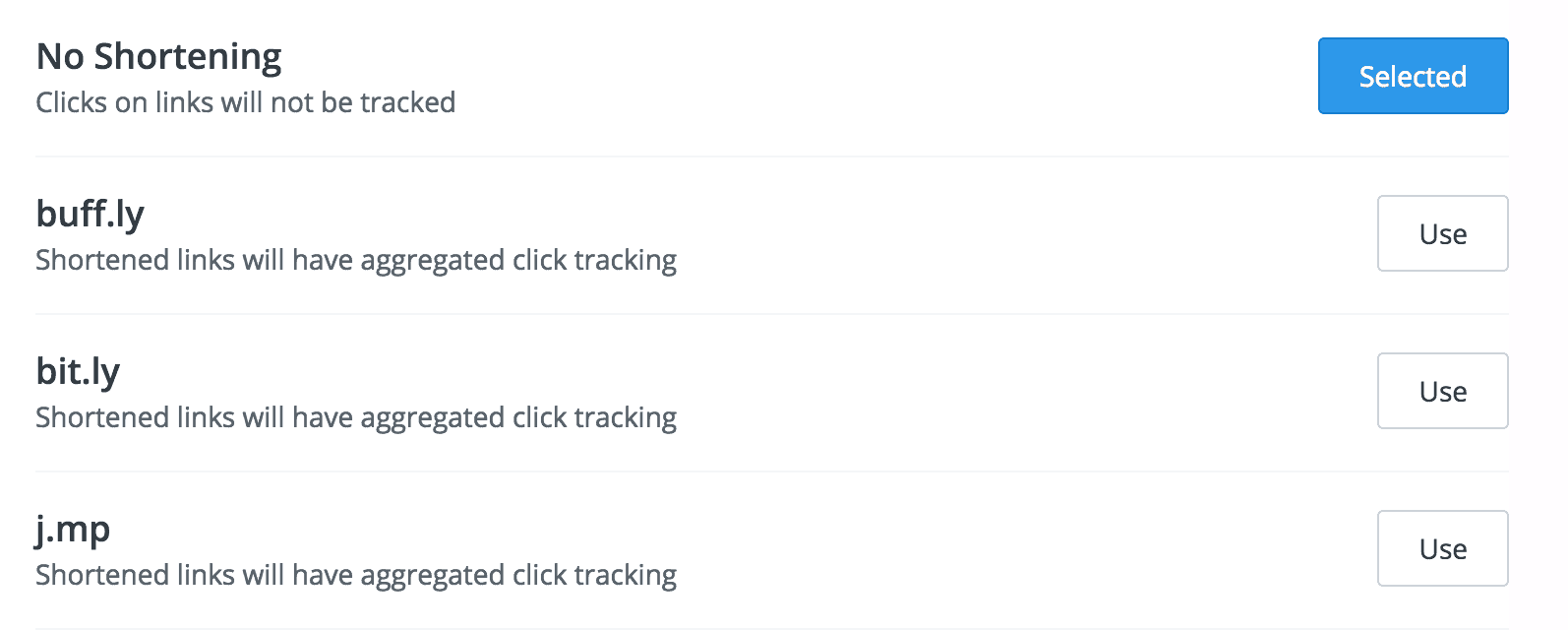
Task: Click divider line below No Shortening row
Action: click(772, 157)
